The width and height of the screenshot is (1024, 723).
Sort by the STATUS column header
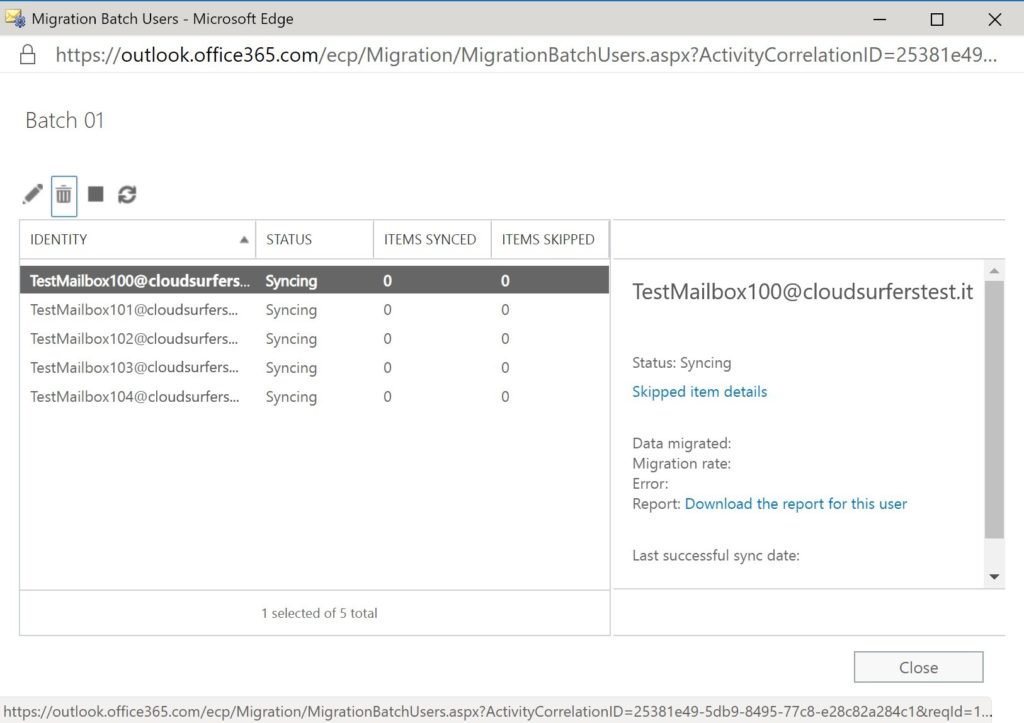tap(314, 240)
